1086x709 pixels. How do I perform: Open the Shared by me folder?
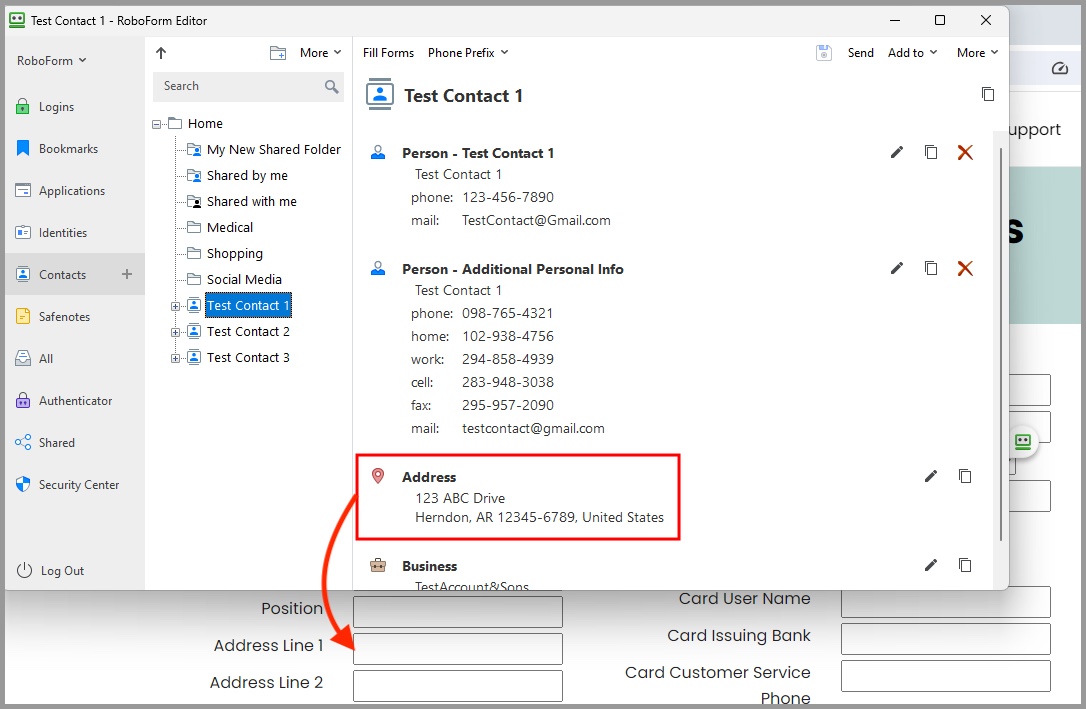point(247,176)
